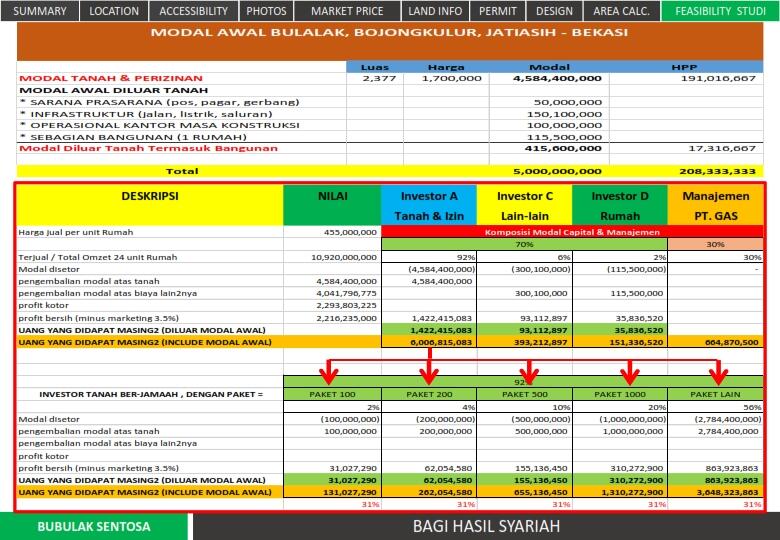Click INVESTOR TANAH BER-JAMAAH label
This screenshot has width=780, height=540.
pyautogui.click(x=151, y=394)
